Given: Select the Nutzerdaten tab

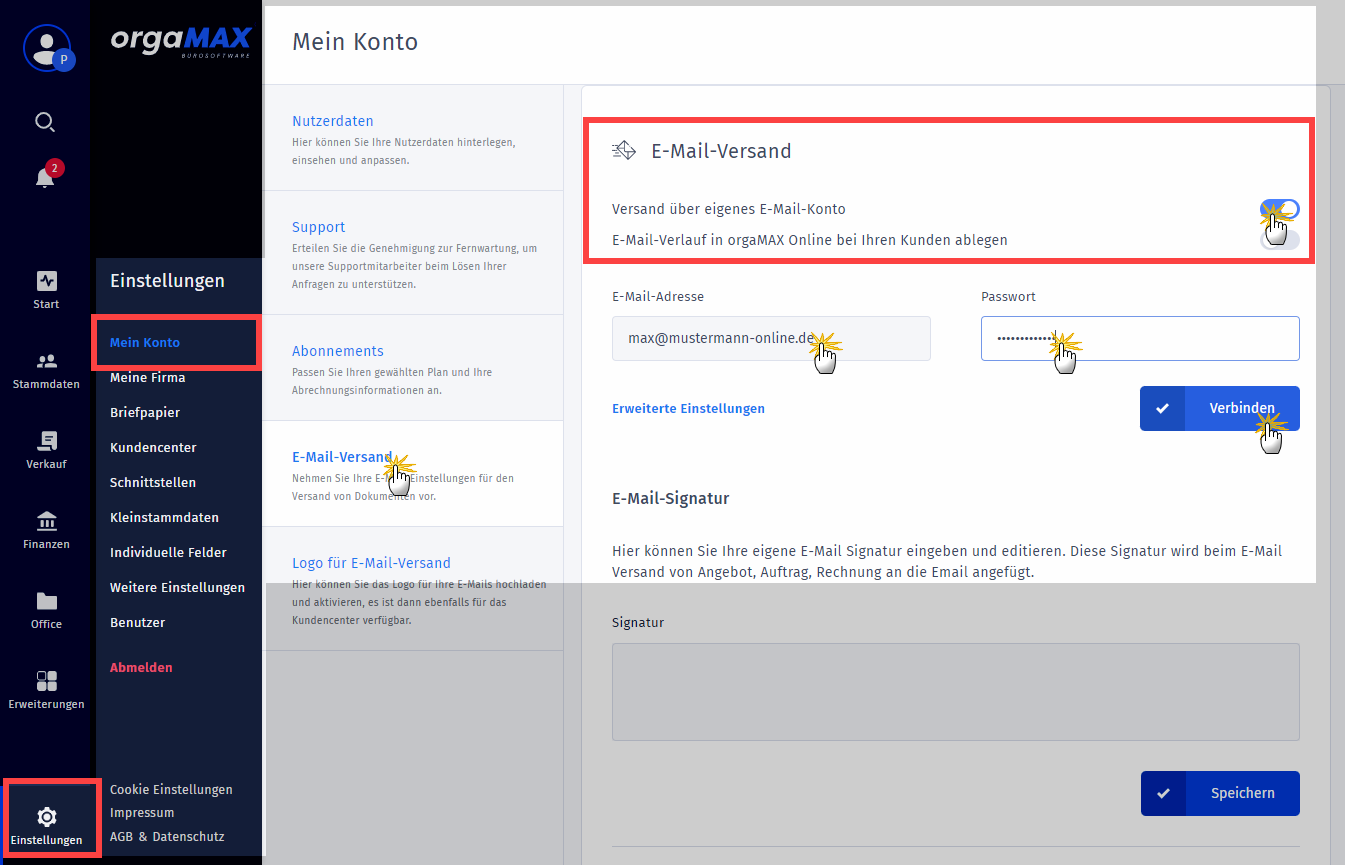Looking at the screenshot, I should point(413,138).
